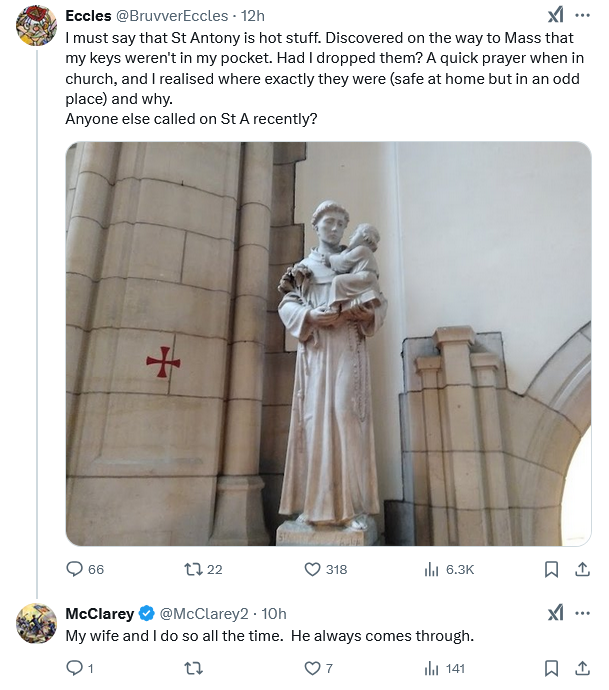
Task: View analytics showing 6.3K views
Action: click(432, 569)
